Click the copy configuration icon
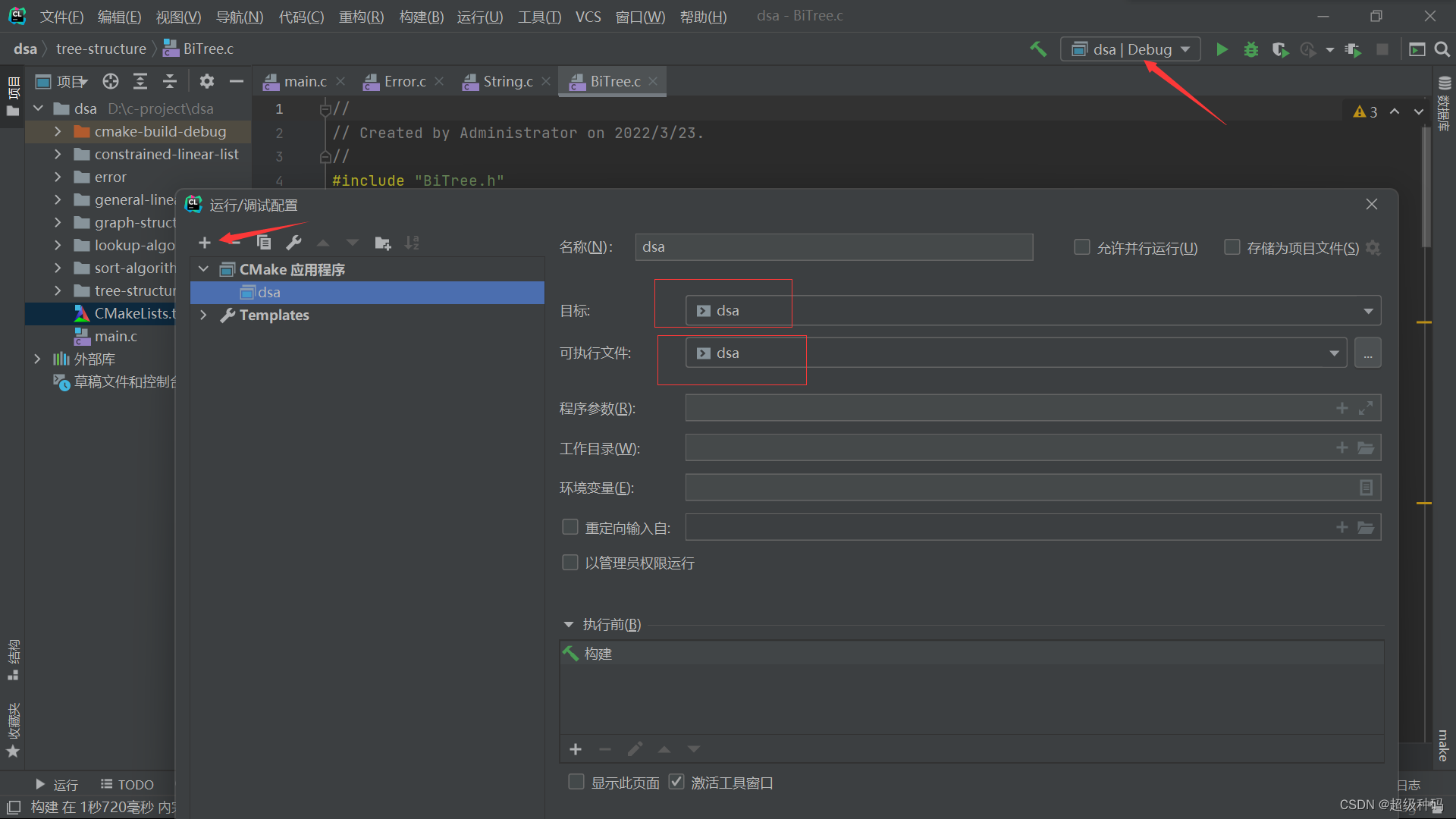Screen dimensions: 1456x819 pos(264,243)
